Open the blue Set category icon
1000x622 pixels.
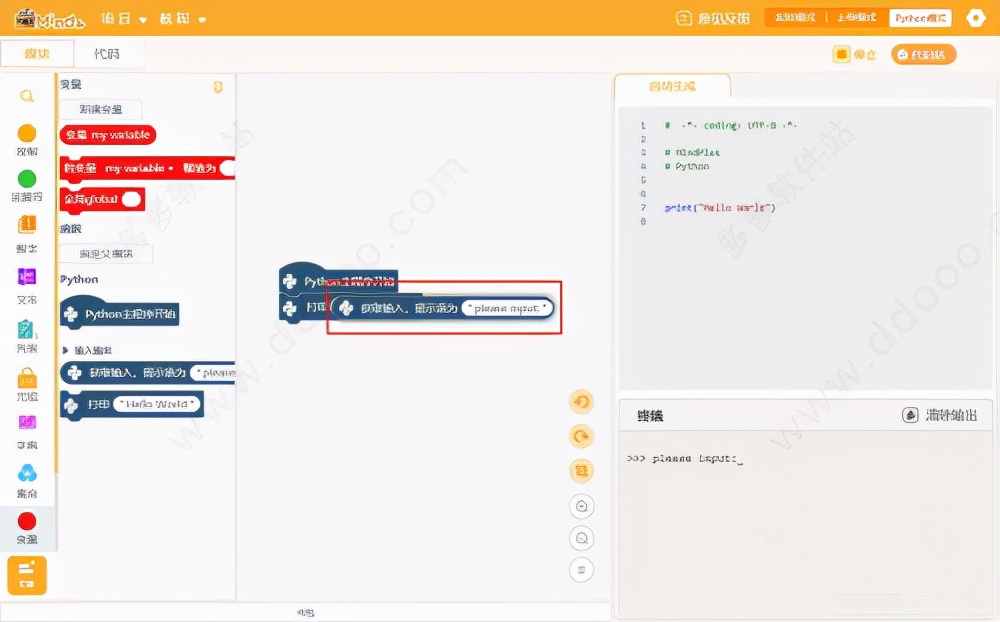(x=27, y=473)
